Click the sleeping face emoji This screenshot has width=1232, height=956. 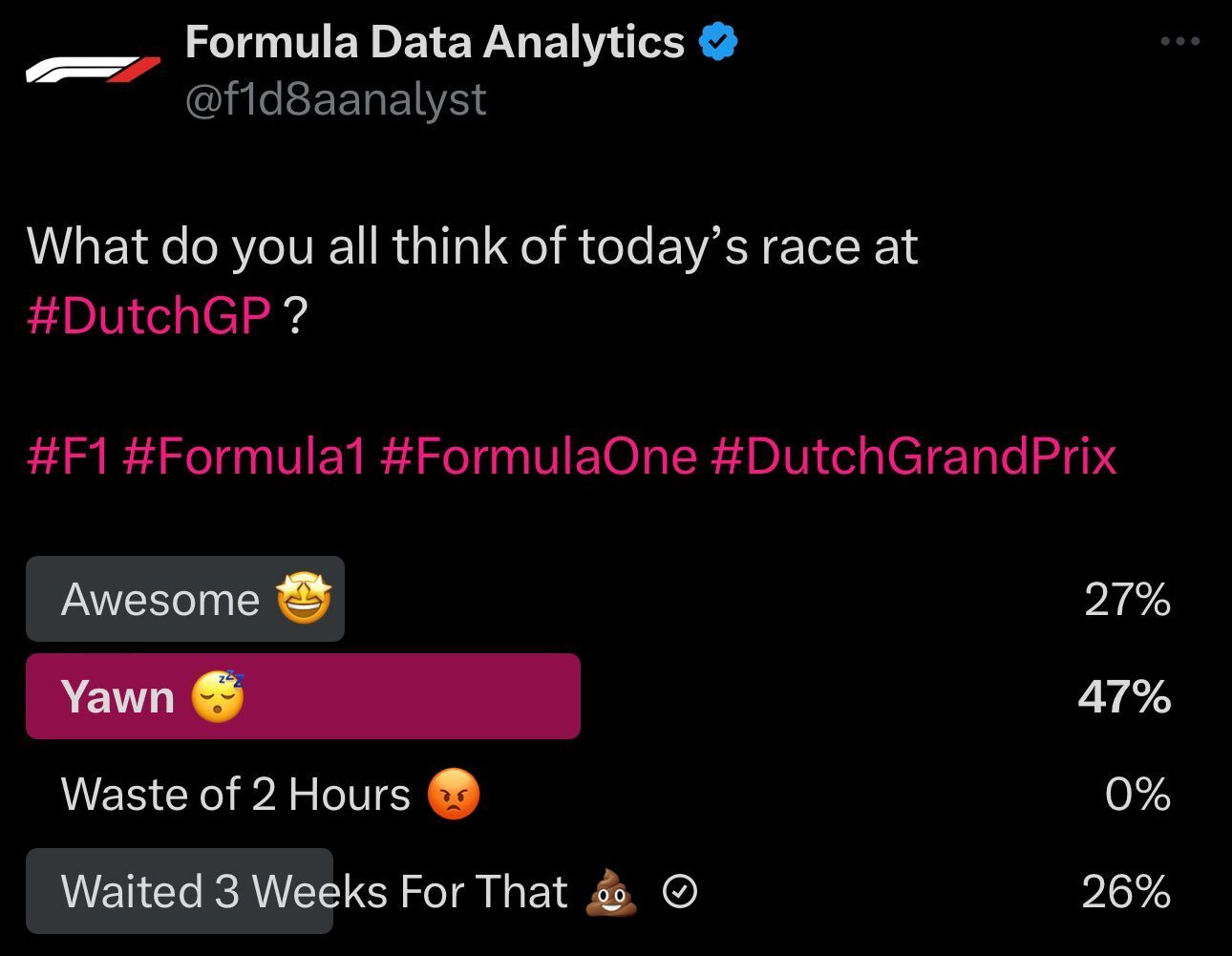(219, 695)
